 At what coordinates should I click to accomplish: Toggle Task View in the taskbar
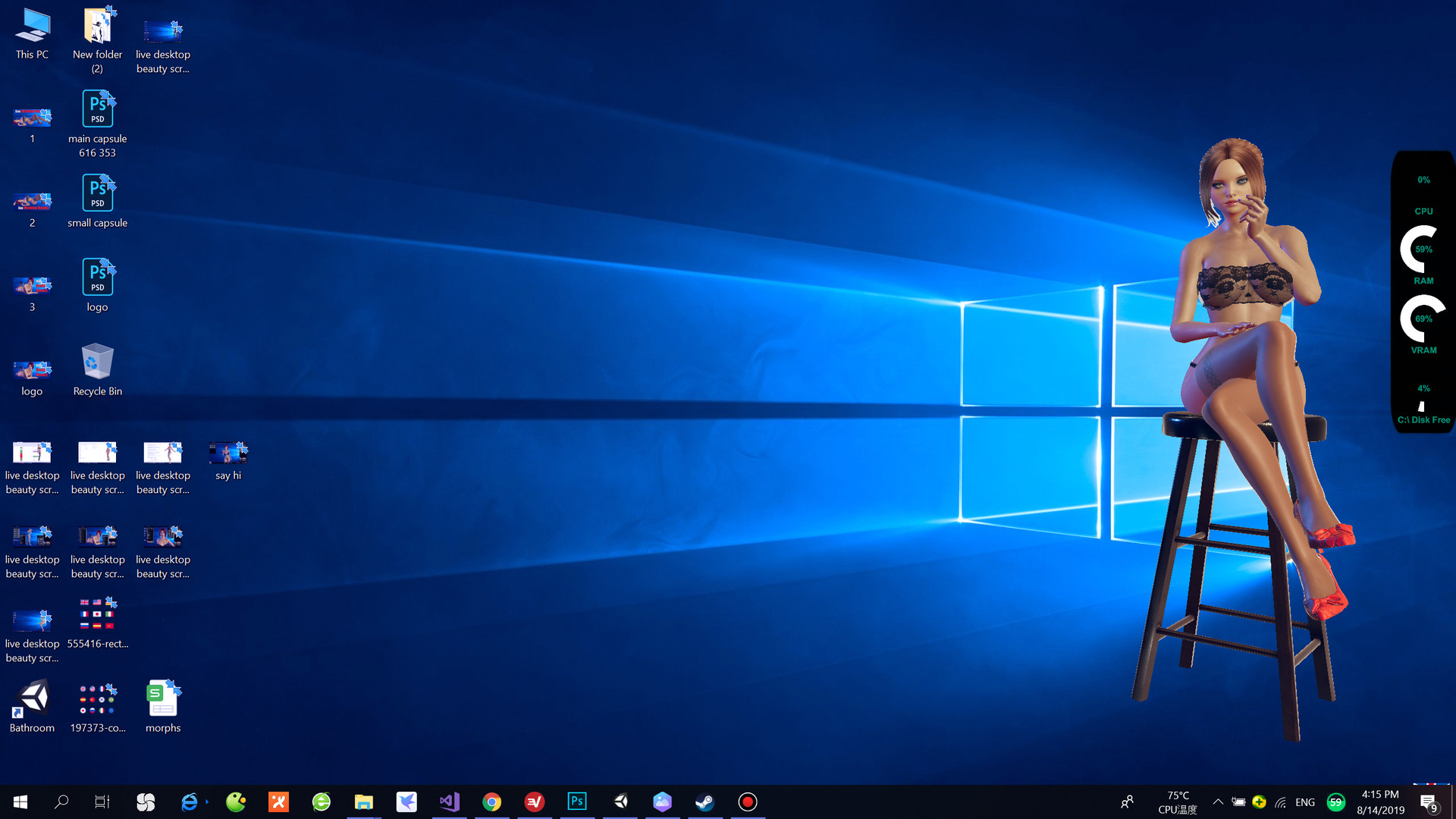[102, 802]
